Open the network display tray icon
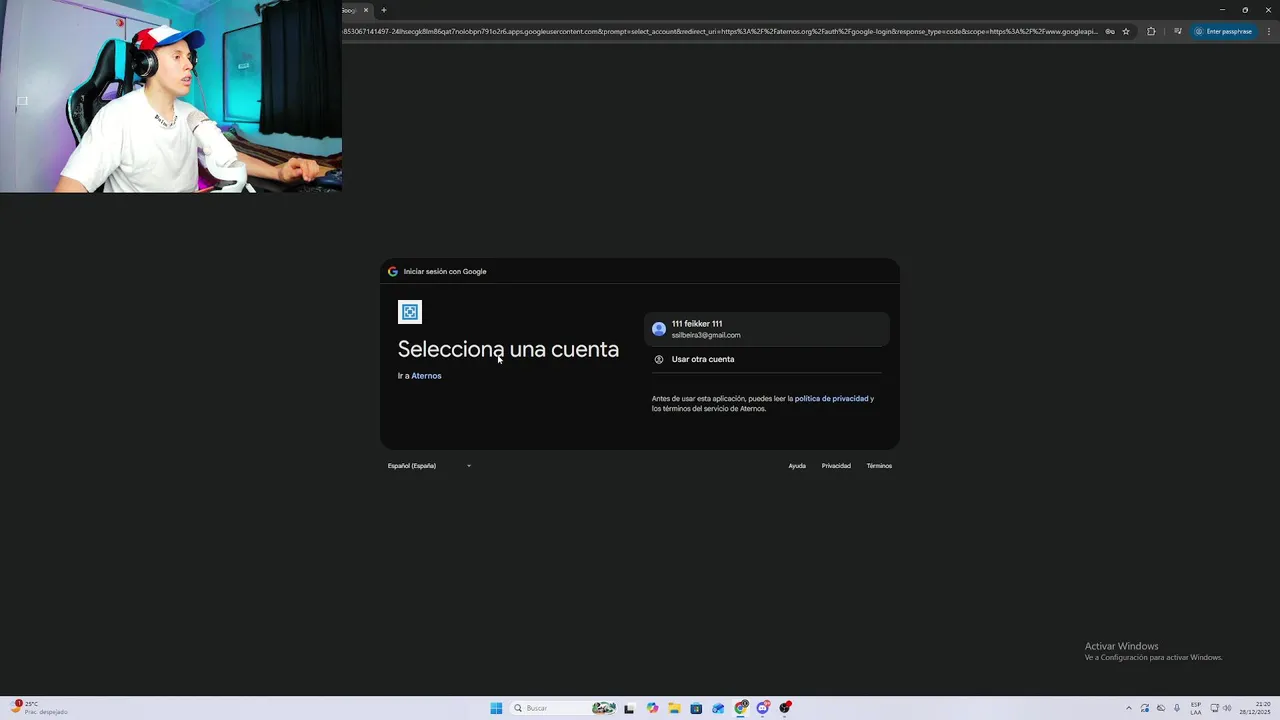Screen dimensions: 1280x720 pos(1215,708)
